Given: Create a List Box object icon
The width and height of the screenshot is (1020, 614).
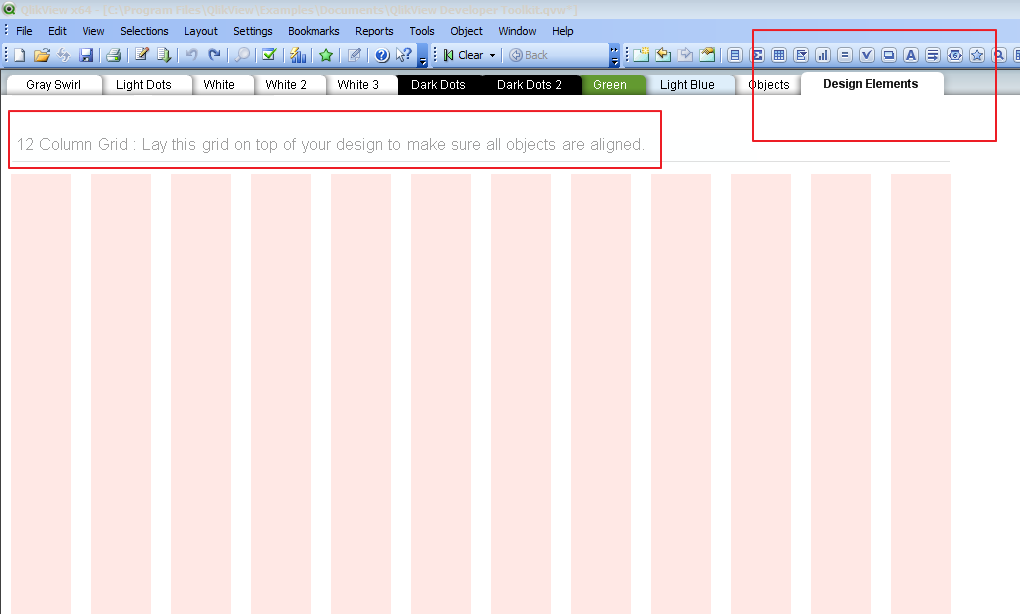Looking at the screenshot, I should 735,55.
